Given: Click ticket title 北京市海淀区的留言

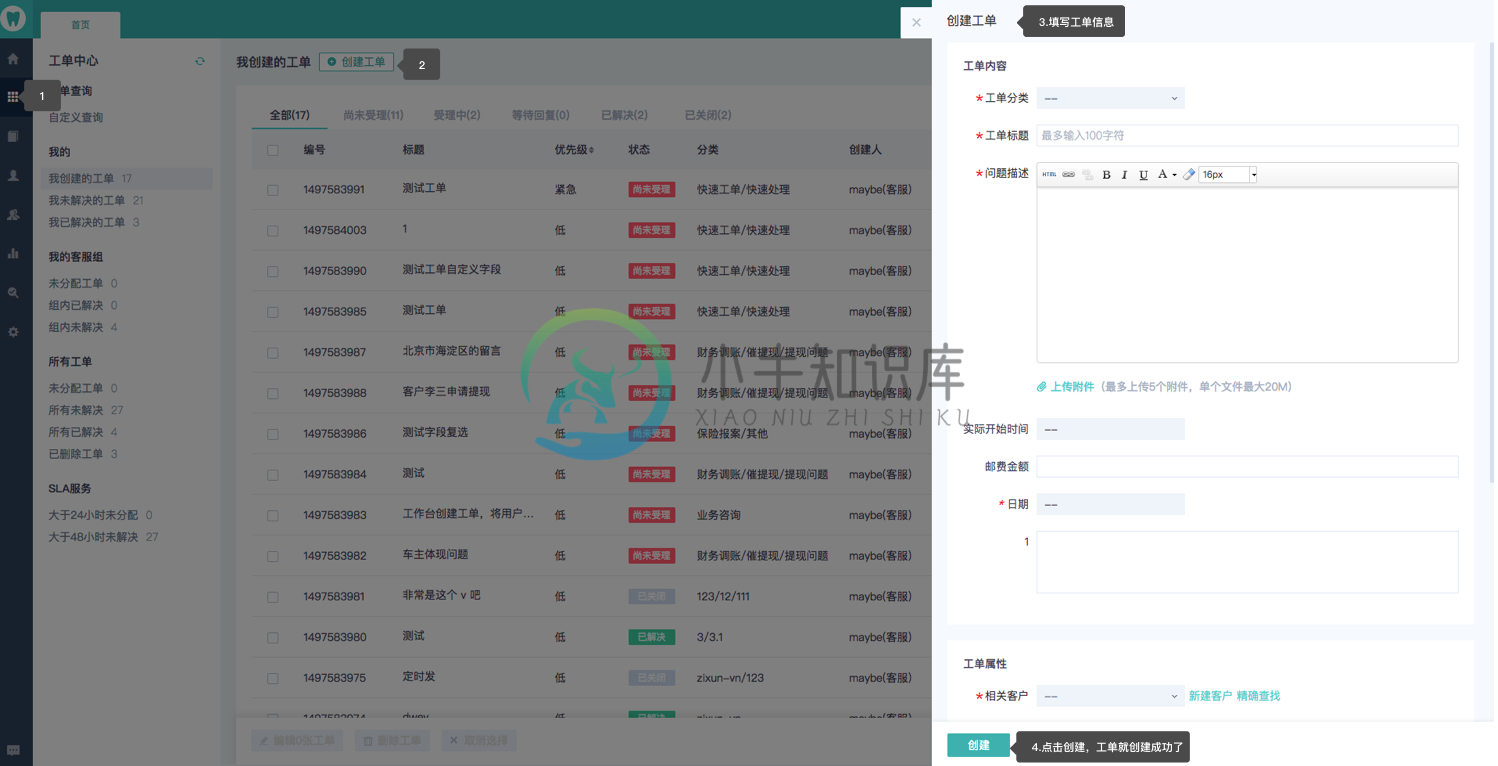Looking at the screenshot, I should (x=452, y=352).
